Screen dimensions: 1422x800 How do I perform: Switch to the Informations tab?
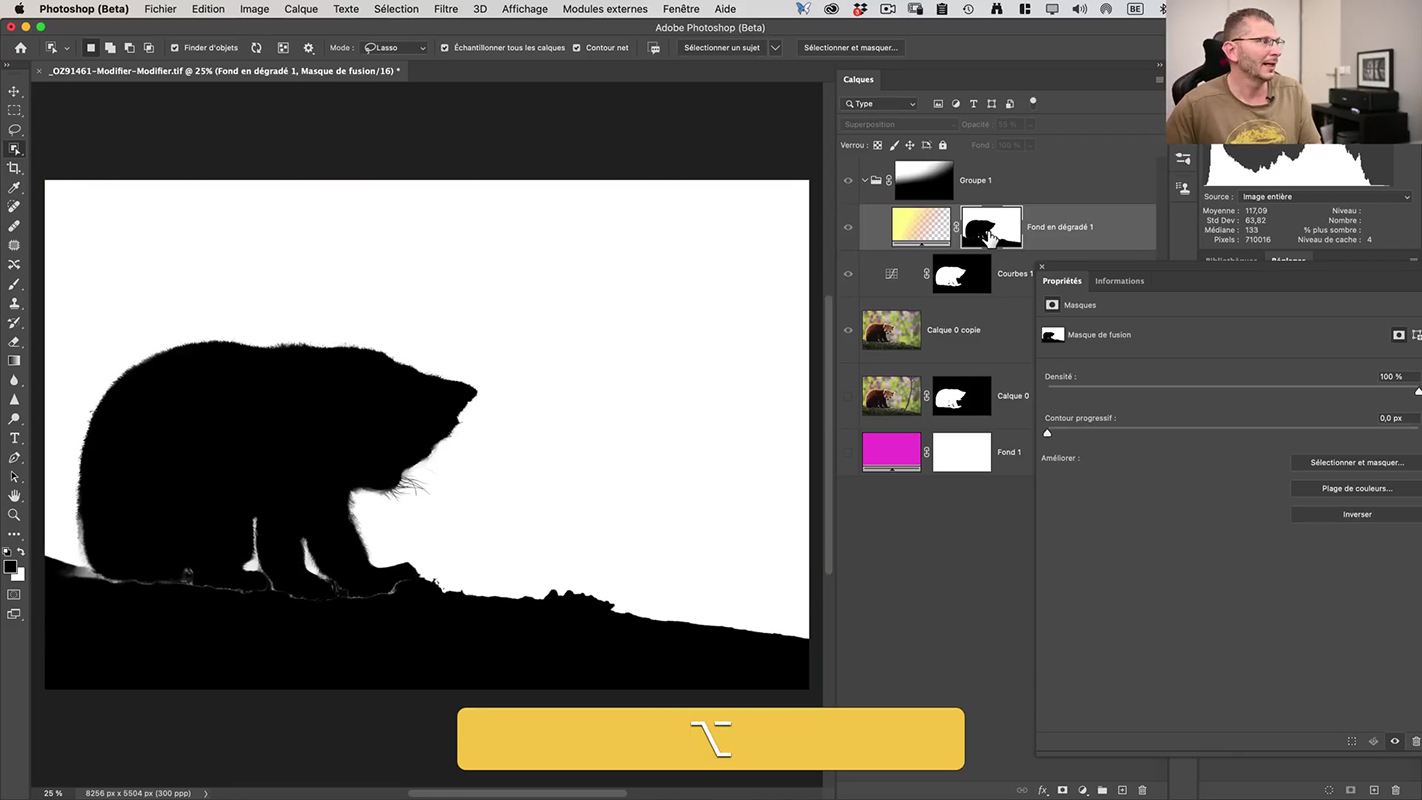click(1119, 281)
